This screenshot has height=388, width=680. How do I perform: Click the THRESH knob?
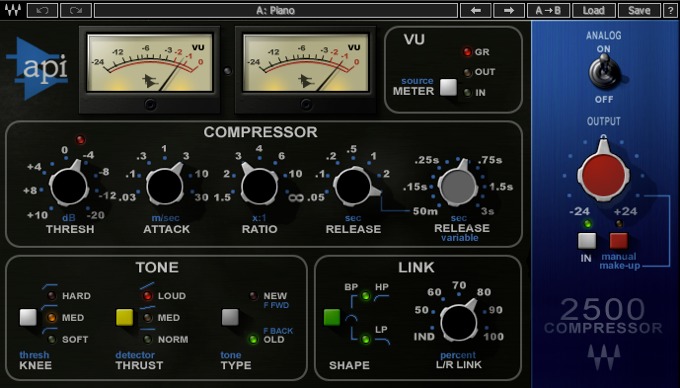pyautogui.click(x=69, y=186)
